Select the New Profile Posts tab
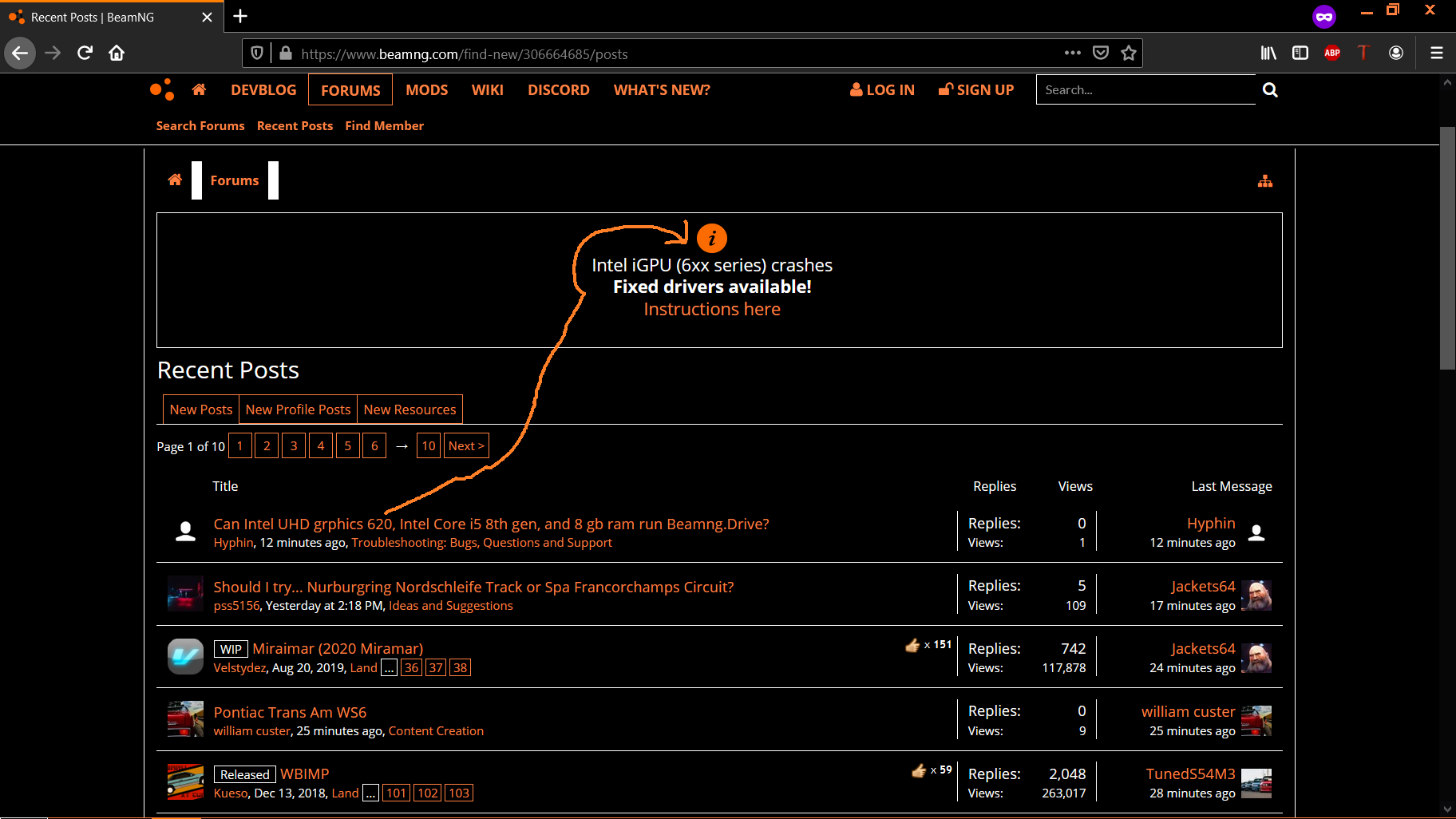This screenshot has height=819, width=1456. click(298, 409)
